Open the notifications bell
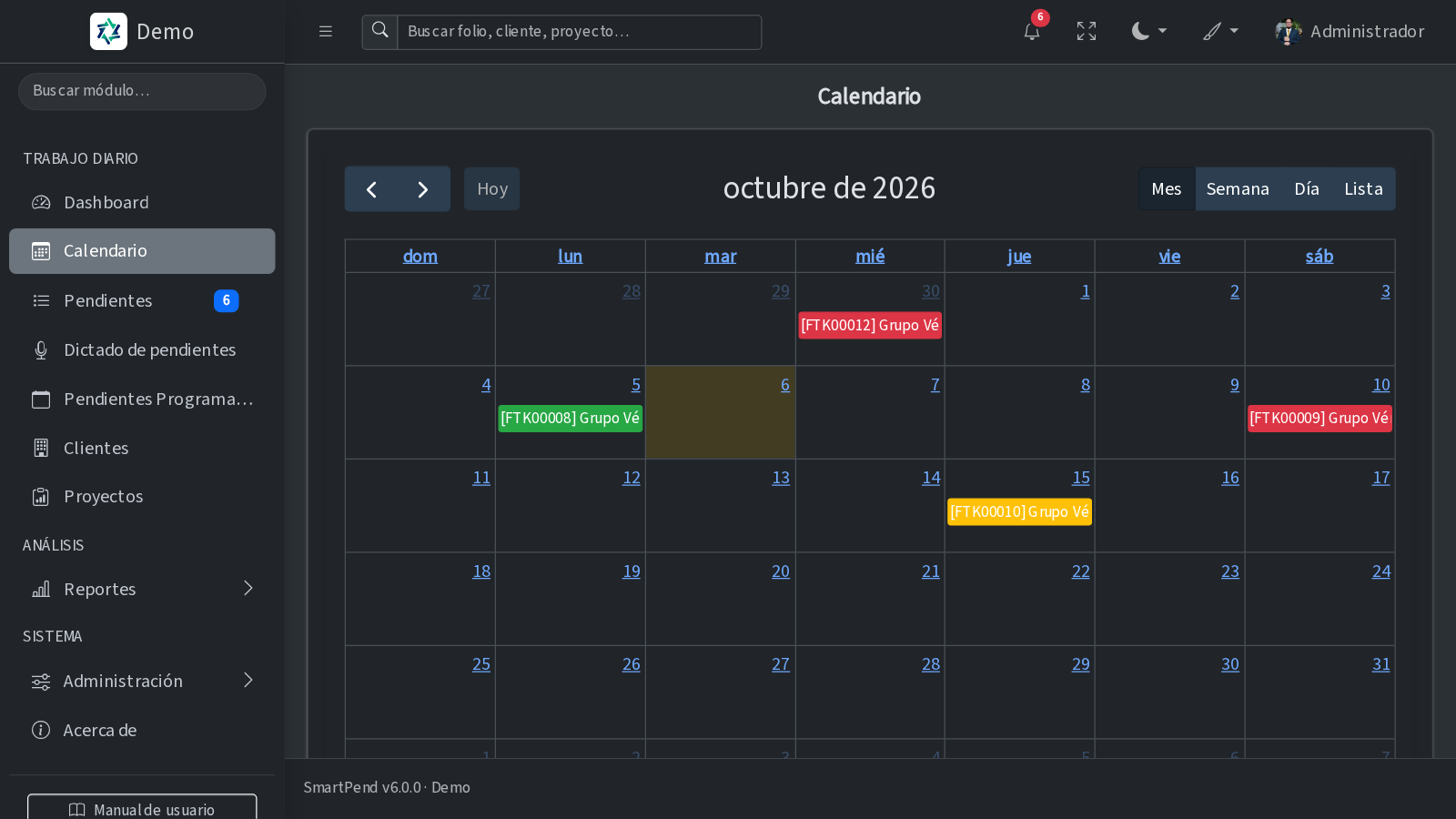The height and width of the screenshot is (819, 1456). pos(1031,32)
